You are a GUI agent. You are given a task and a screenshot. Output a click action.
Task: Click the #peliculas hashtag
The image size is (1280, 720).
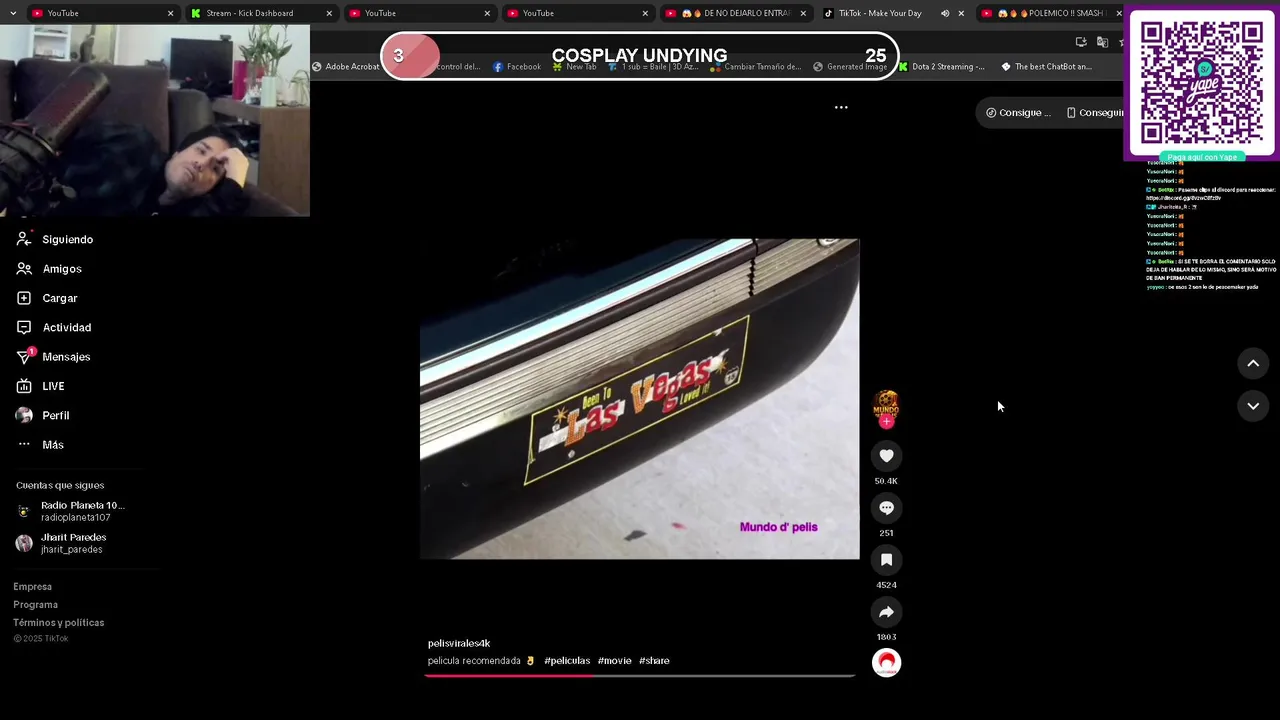click(567, 661)
